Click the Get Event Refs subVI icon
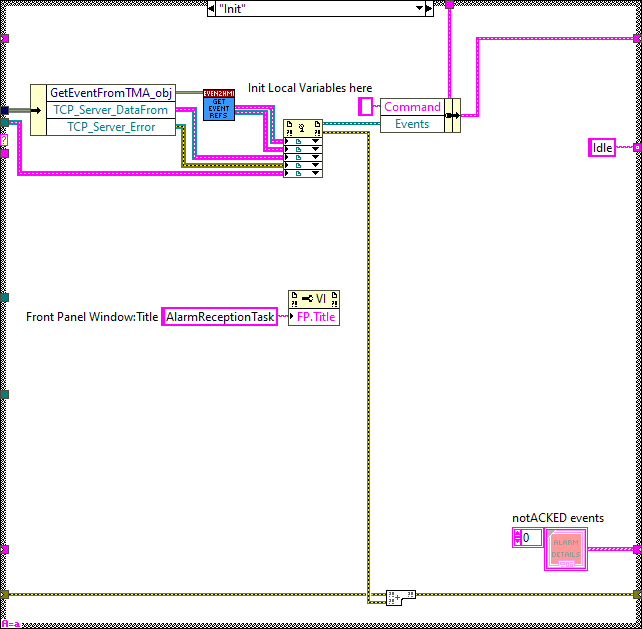642x629 pixels. 219,105
